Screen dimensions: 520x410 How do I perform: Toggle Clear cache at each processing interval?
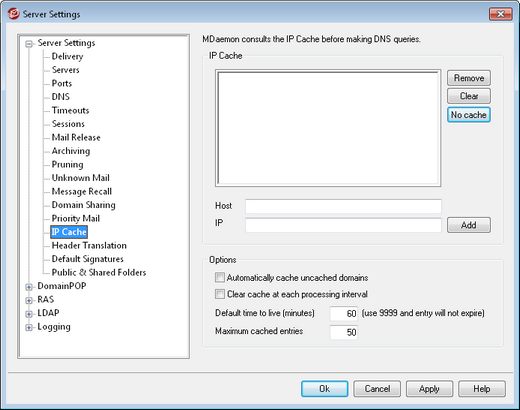tap(220, 294)
